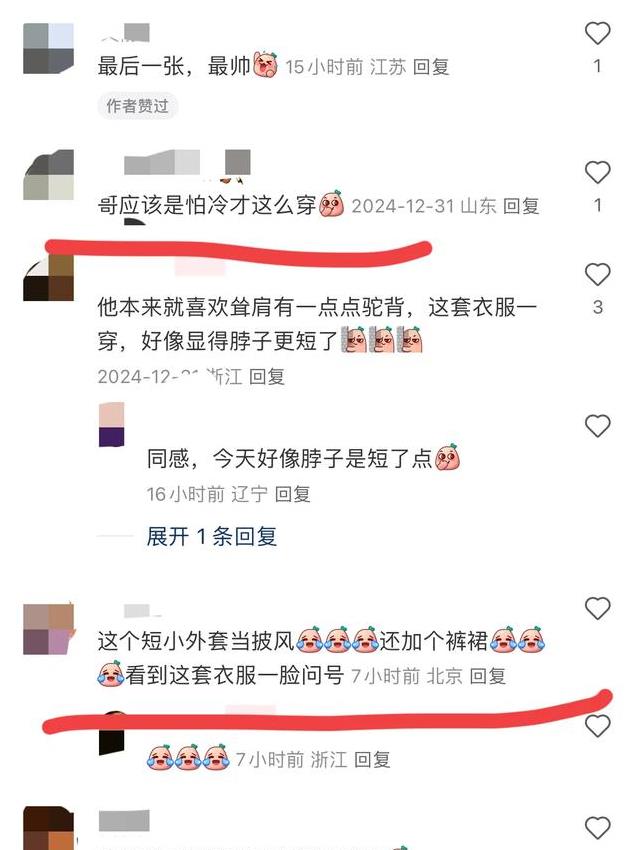
Task: Tap heart on '同感，今天好像脖子是短了点' reply
Action: pyautogui.click(x=598, y=426)
